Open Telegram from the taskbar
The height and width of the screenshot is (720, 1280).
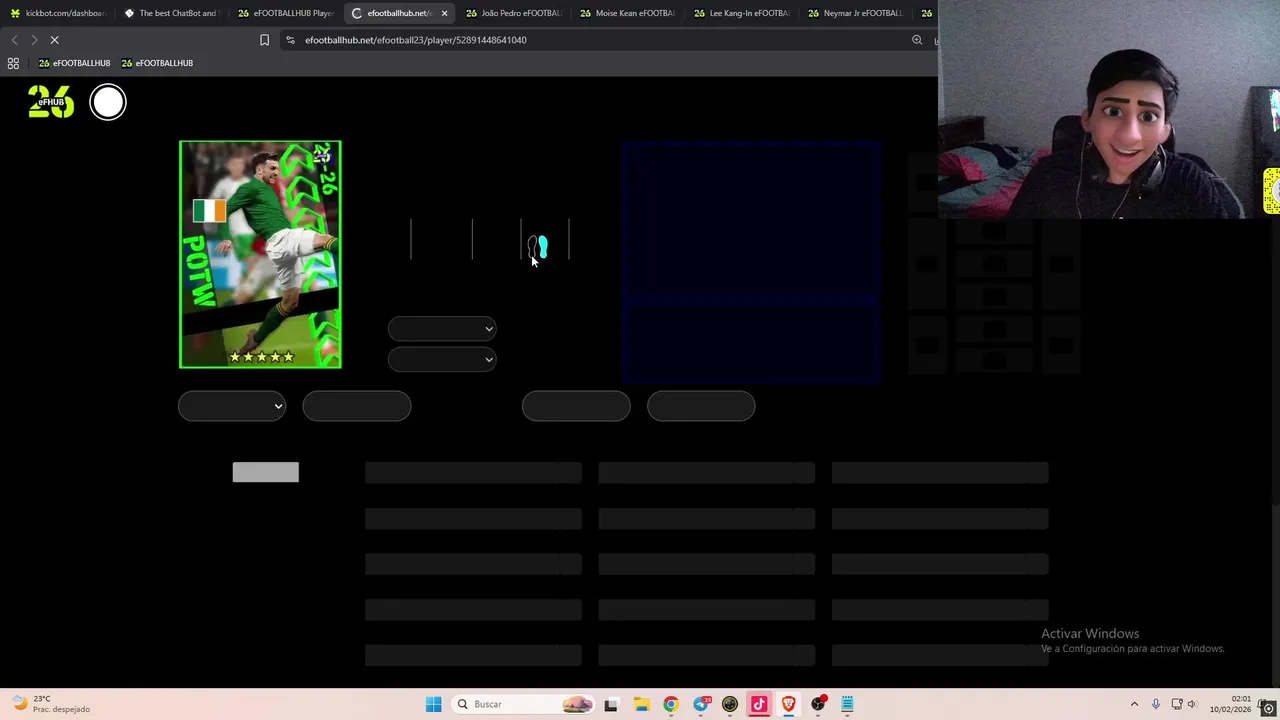(700, 704)
